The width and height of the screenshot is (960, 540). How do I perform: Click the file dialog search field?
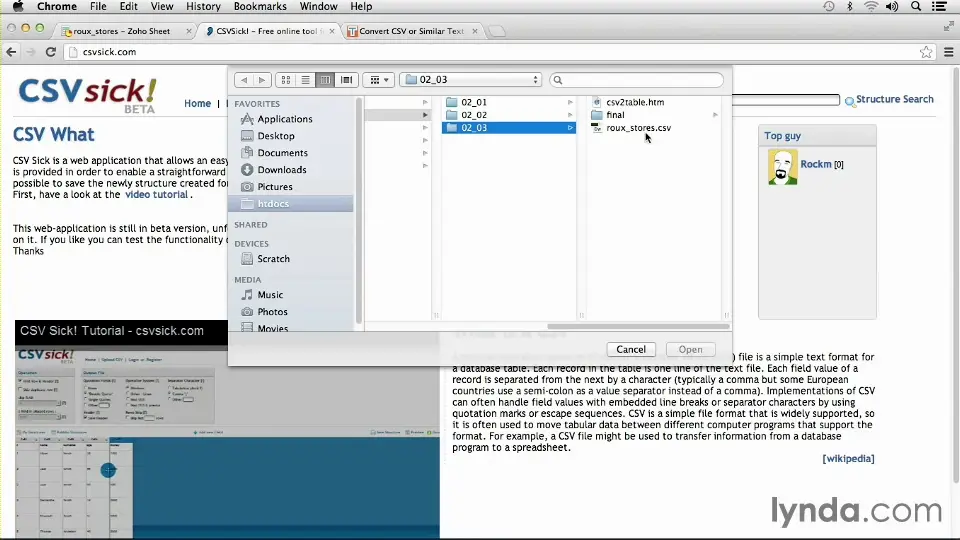(x=636, y=80)
